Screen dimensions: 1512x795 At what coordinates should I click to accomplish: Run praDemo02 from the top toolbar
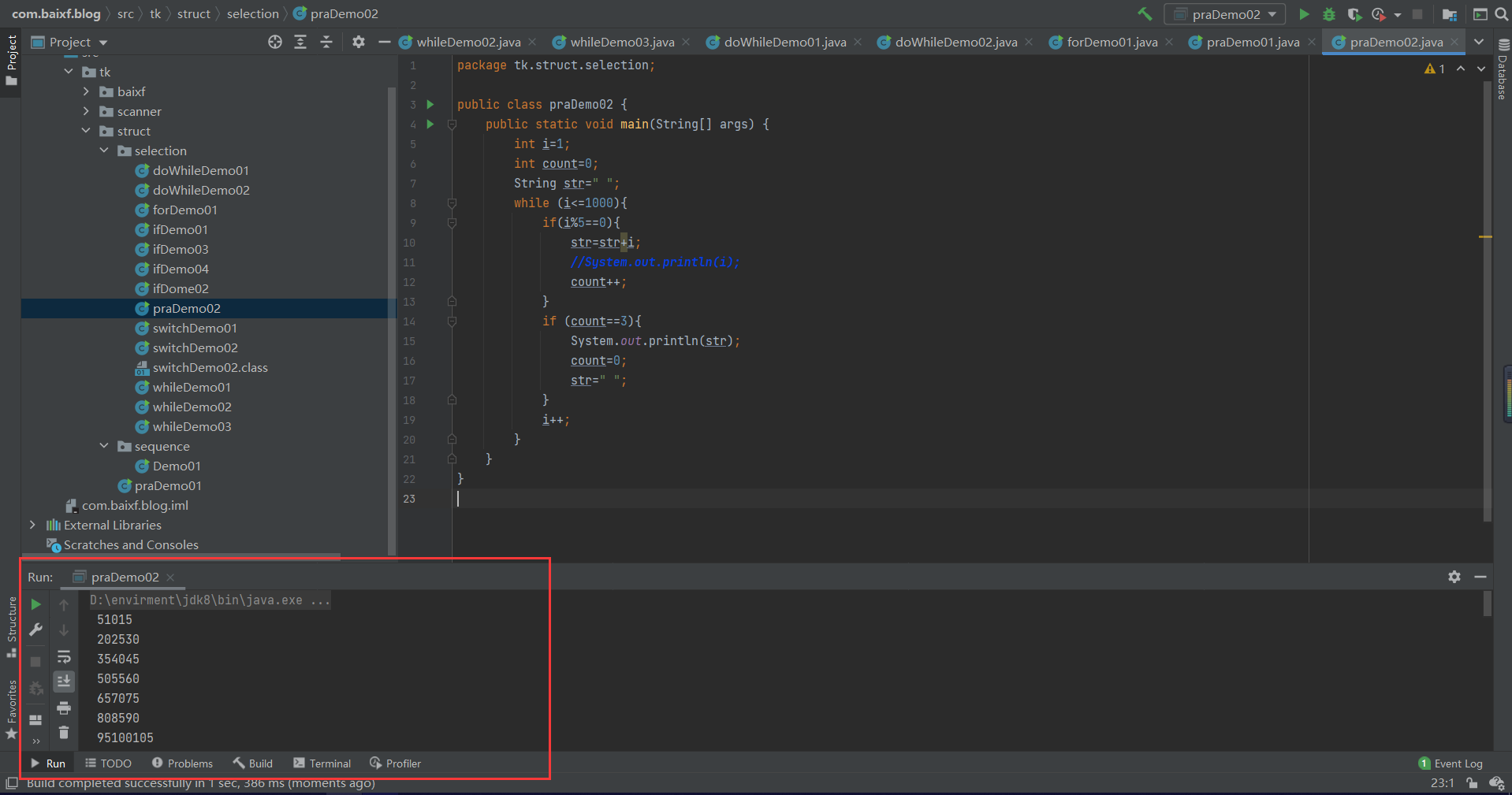click(x=1304, y=14)
